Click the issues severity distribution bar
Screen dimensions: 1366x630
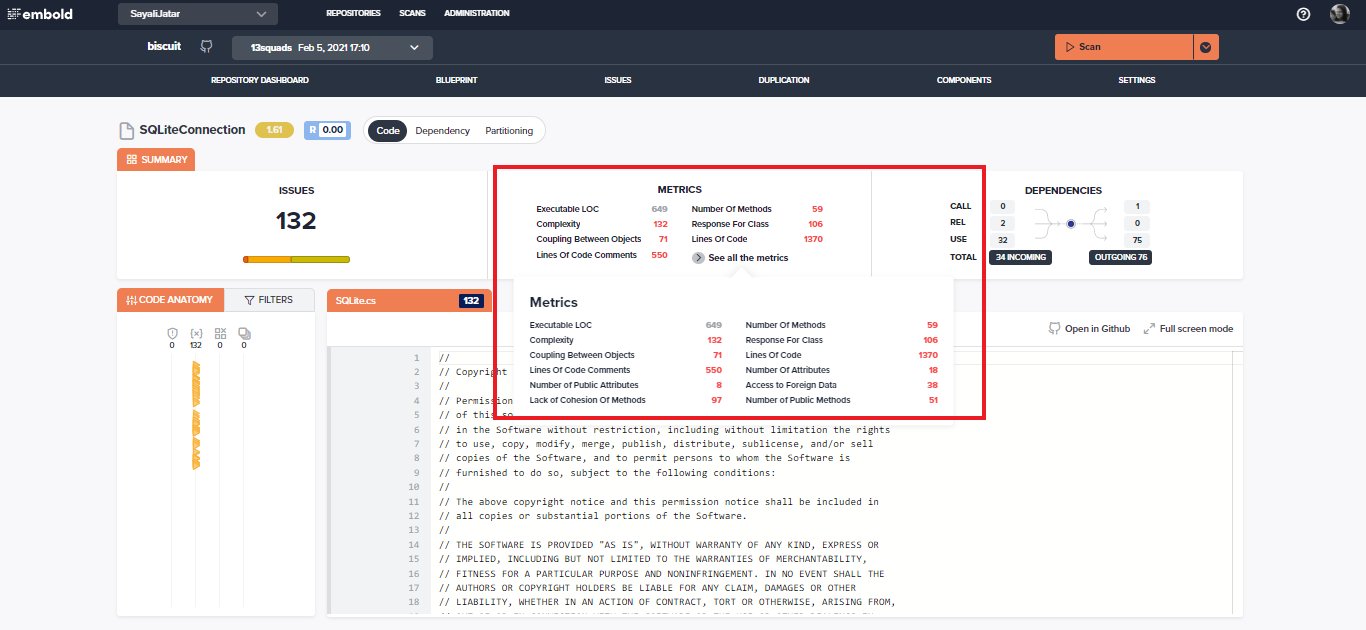coord(296,259)
